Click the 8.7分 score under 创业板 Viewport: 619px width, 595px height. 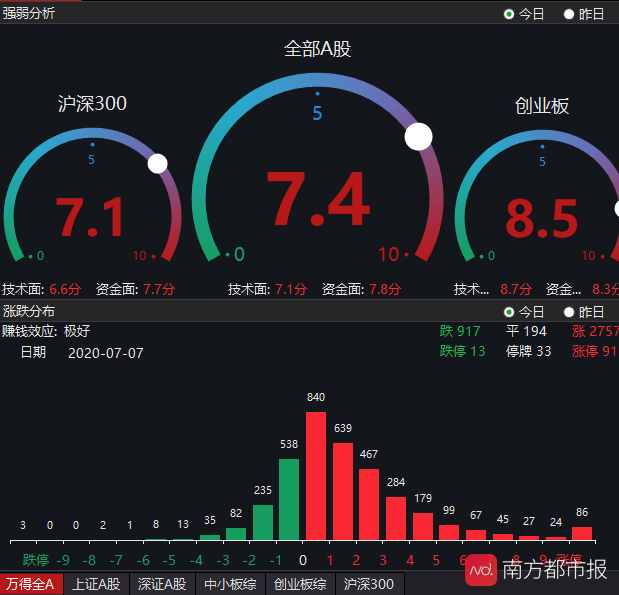[x=516, y=289]
